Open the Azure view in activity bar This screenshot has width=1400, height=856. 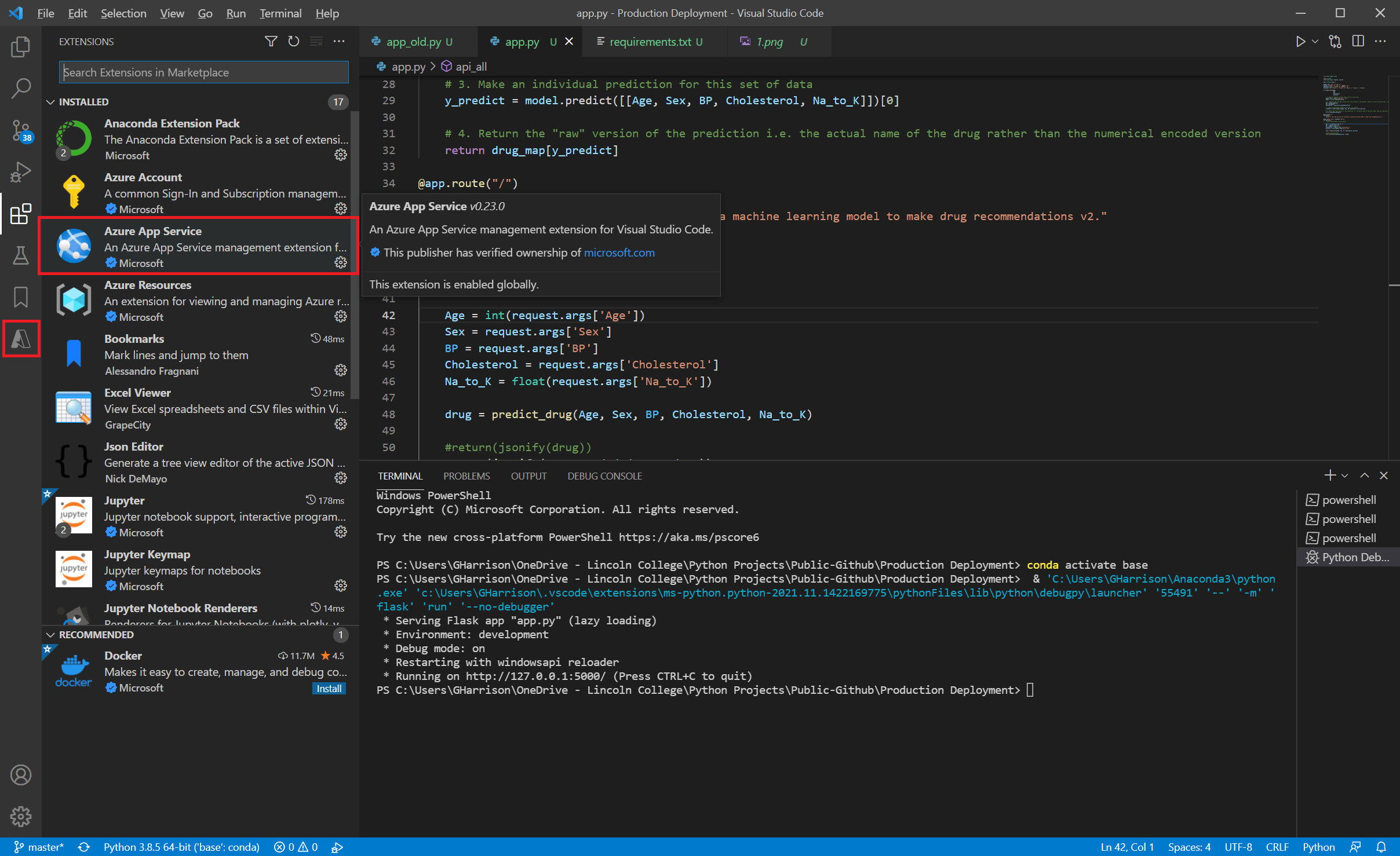[x=21, y=339]
